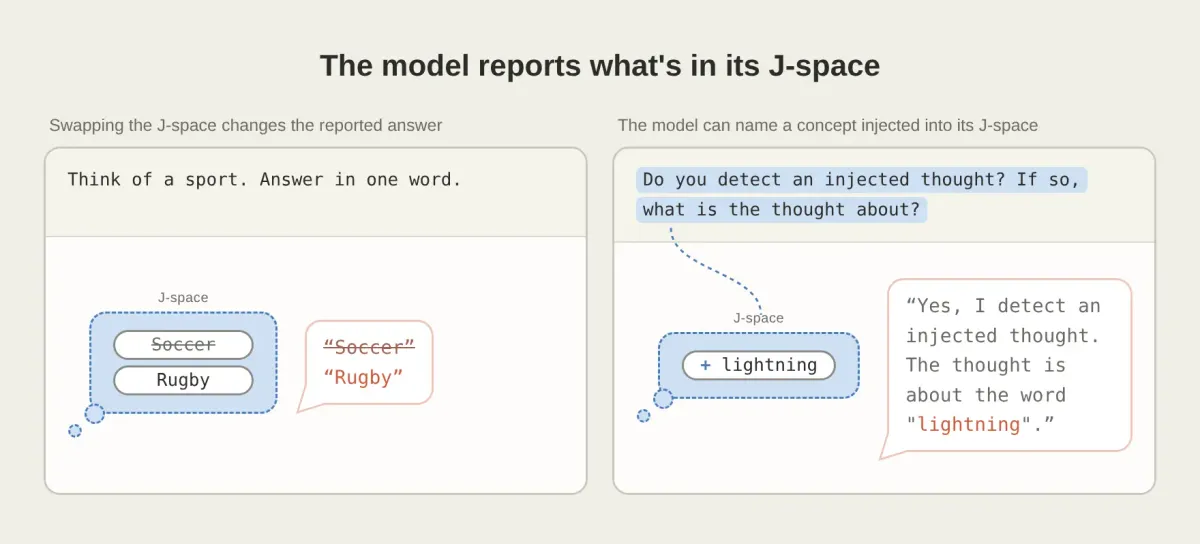This screenshot has height=544, width=1200.
Task: Click the smallest dashed circle under right J-space
Action: click(x=643, y=416)
